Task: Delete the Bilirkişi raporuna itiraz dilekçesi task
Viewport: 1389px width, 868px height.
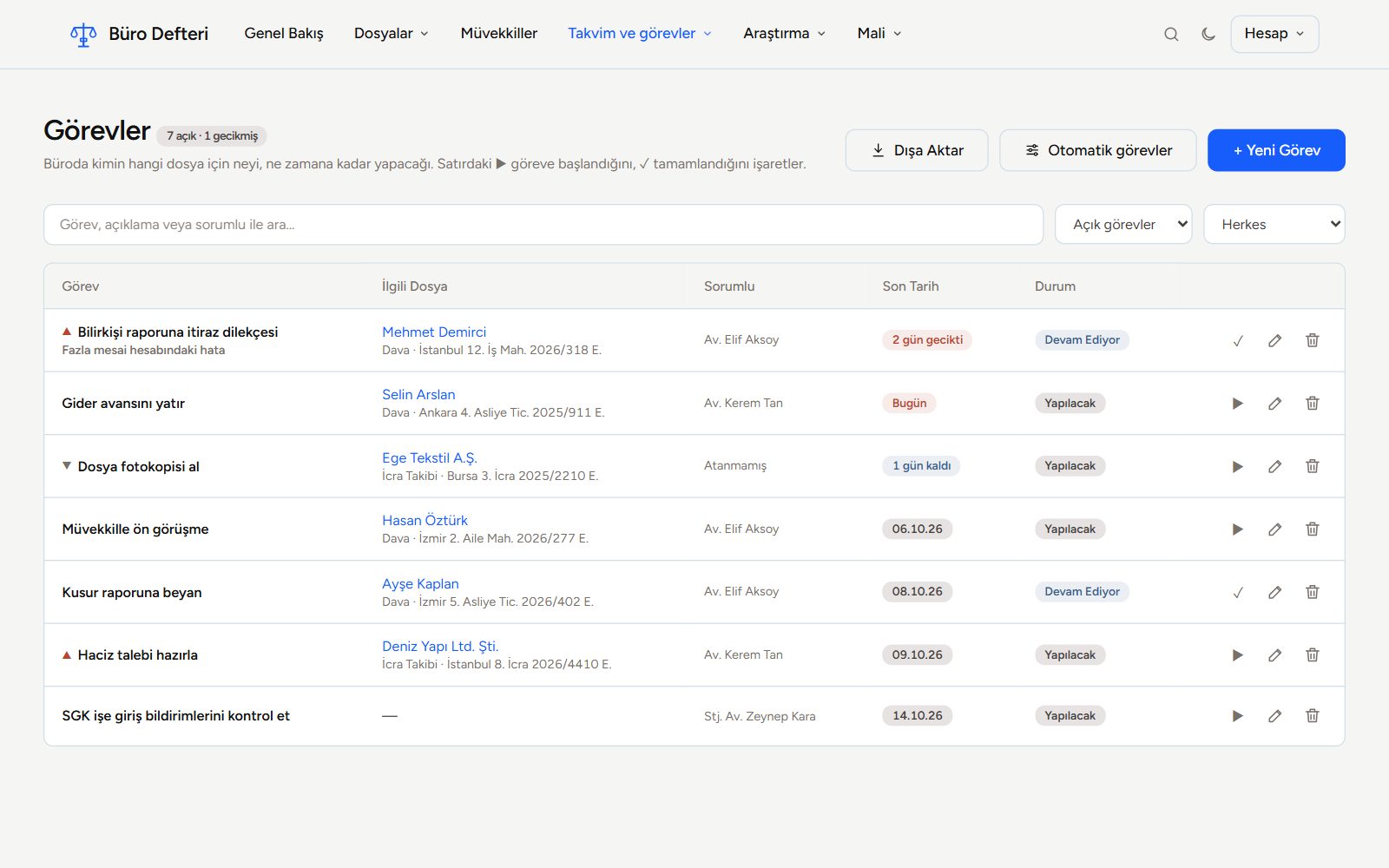Action: pos(1313,340)
